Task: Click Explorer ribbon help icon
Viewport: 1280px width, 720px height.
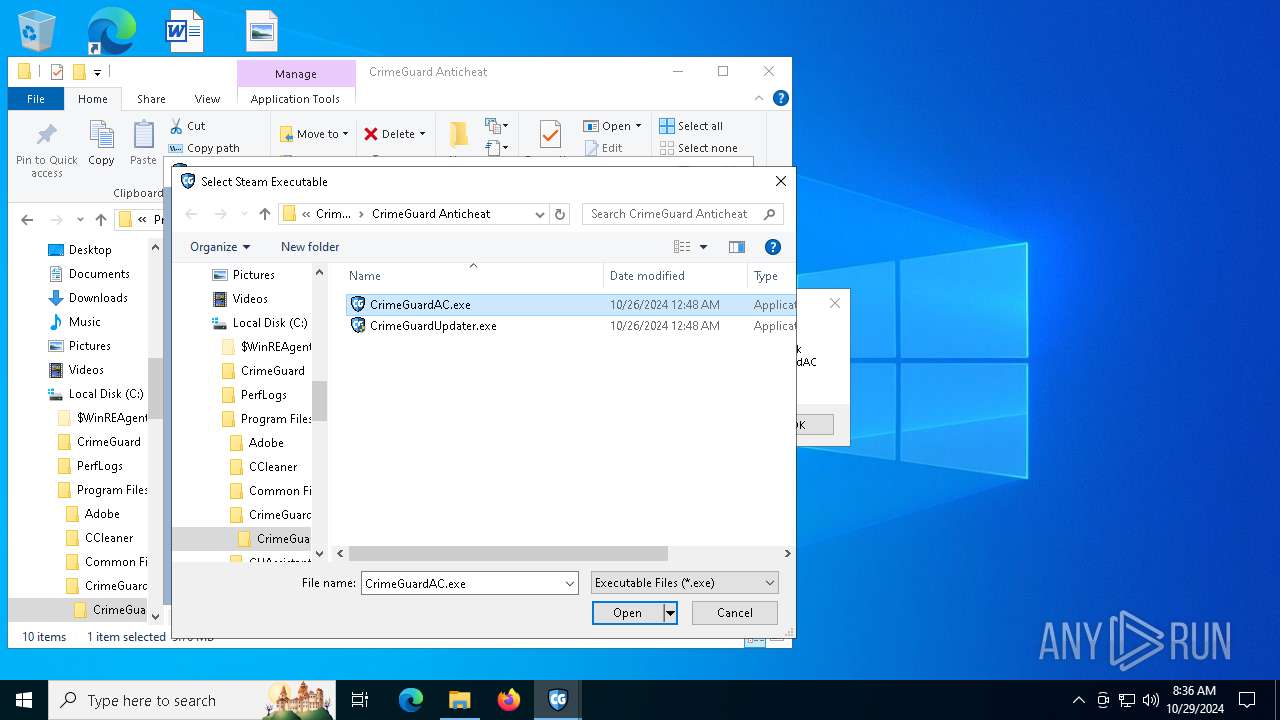Action: pyautogui.click(x=781, y=98)
